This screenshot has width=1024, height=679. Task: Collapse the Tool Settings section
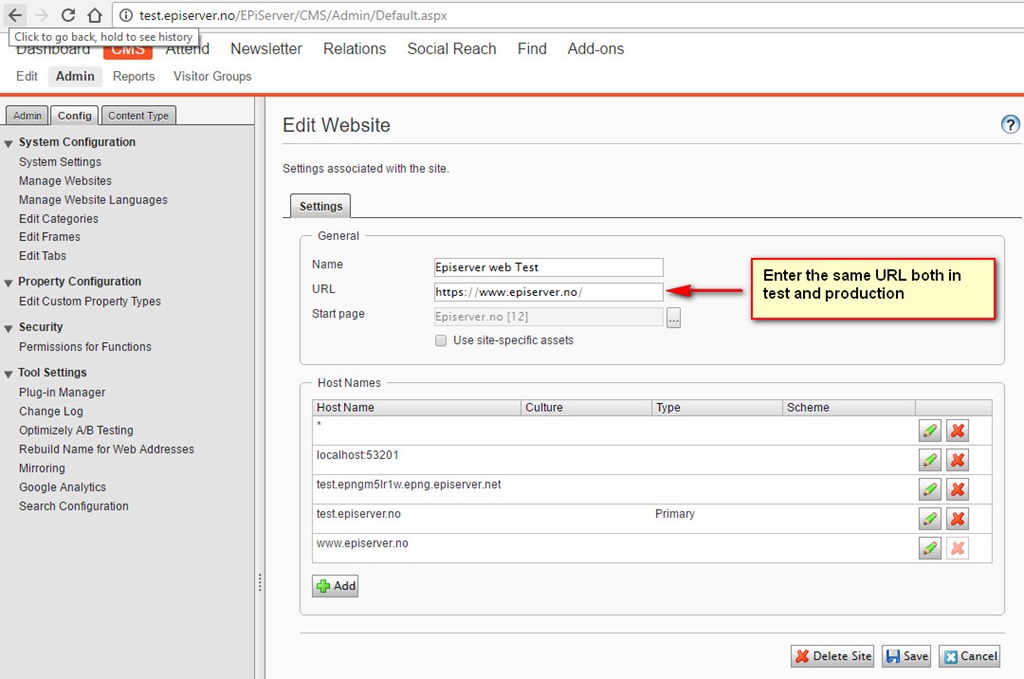pos(9,374)
